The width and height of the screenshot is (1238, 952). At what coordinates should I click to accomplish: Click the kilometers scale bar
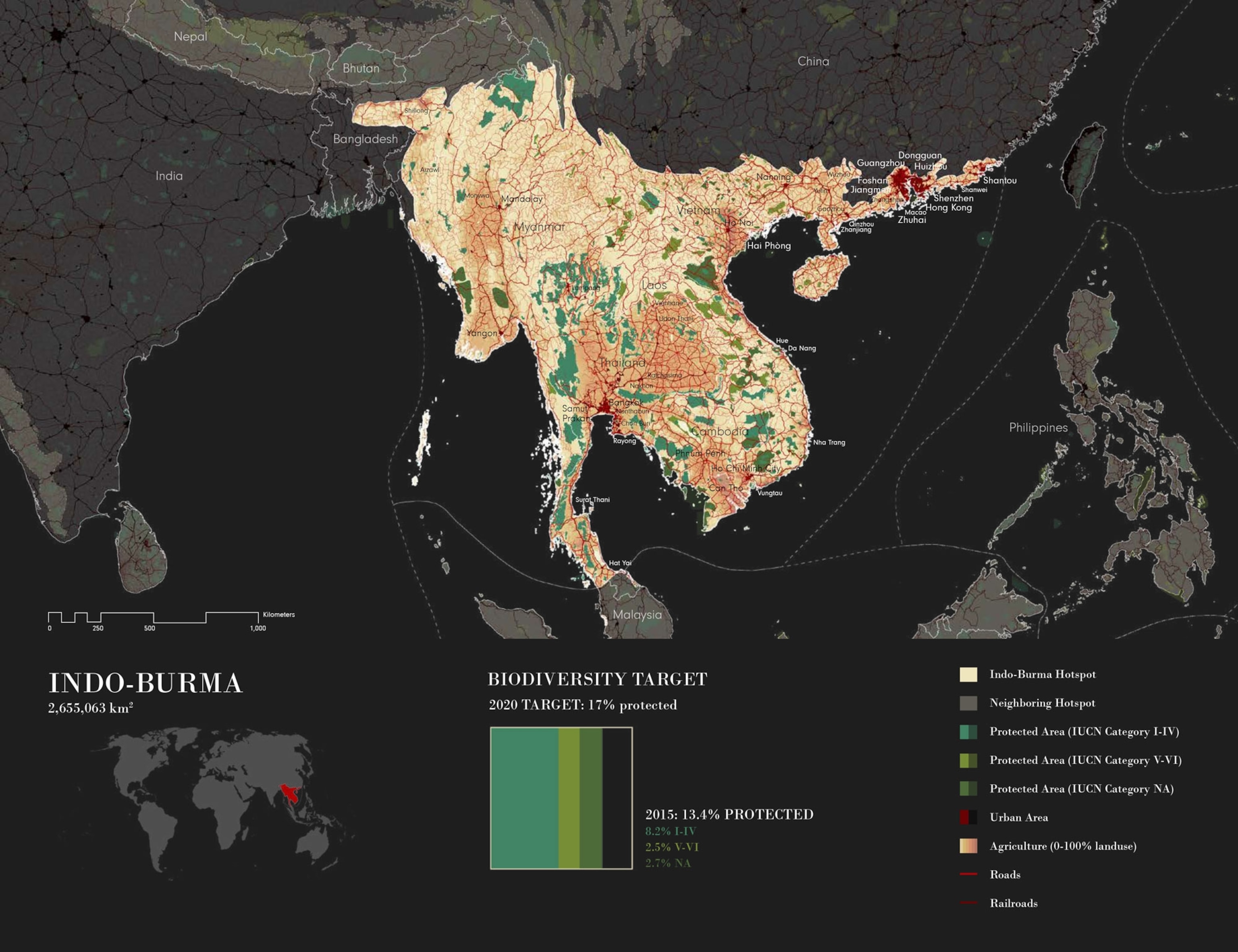[153, 617]
